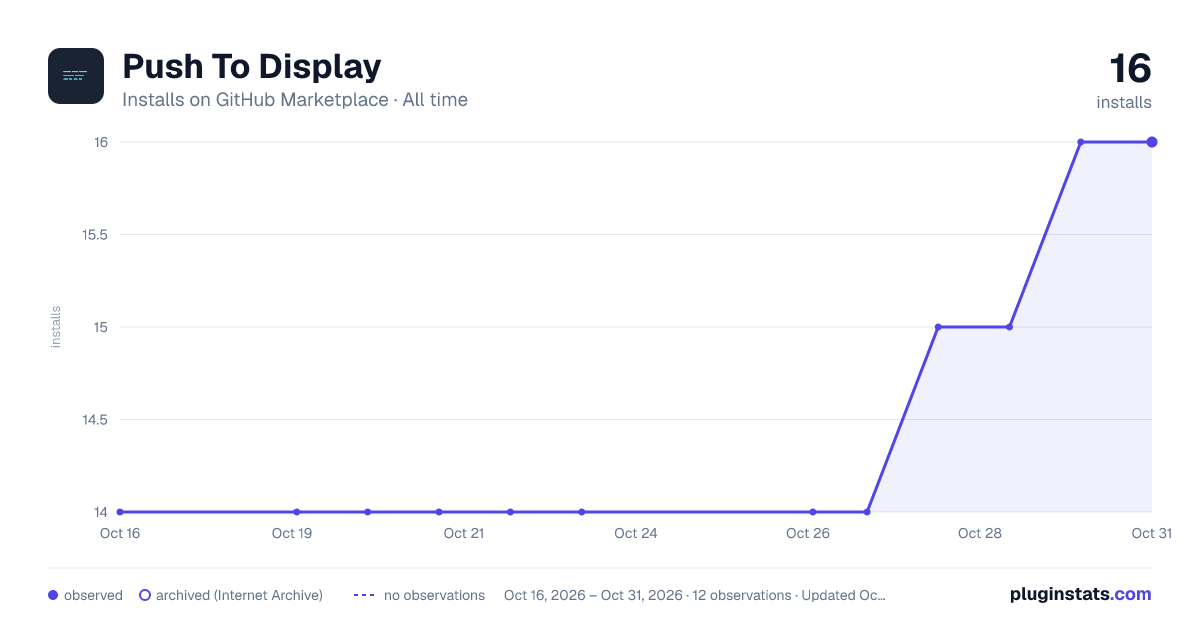Screen dimensions: 1200x630
Task: Click the 'no observations' dashed line legend
Action: coord(364,595)
